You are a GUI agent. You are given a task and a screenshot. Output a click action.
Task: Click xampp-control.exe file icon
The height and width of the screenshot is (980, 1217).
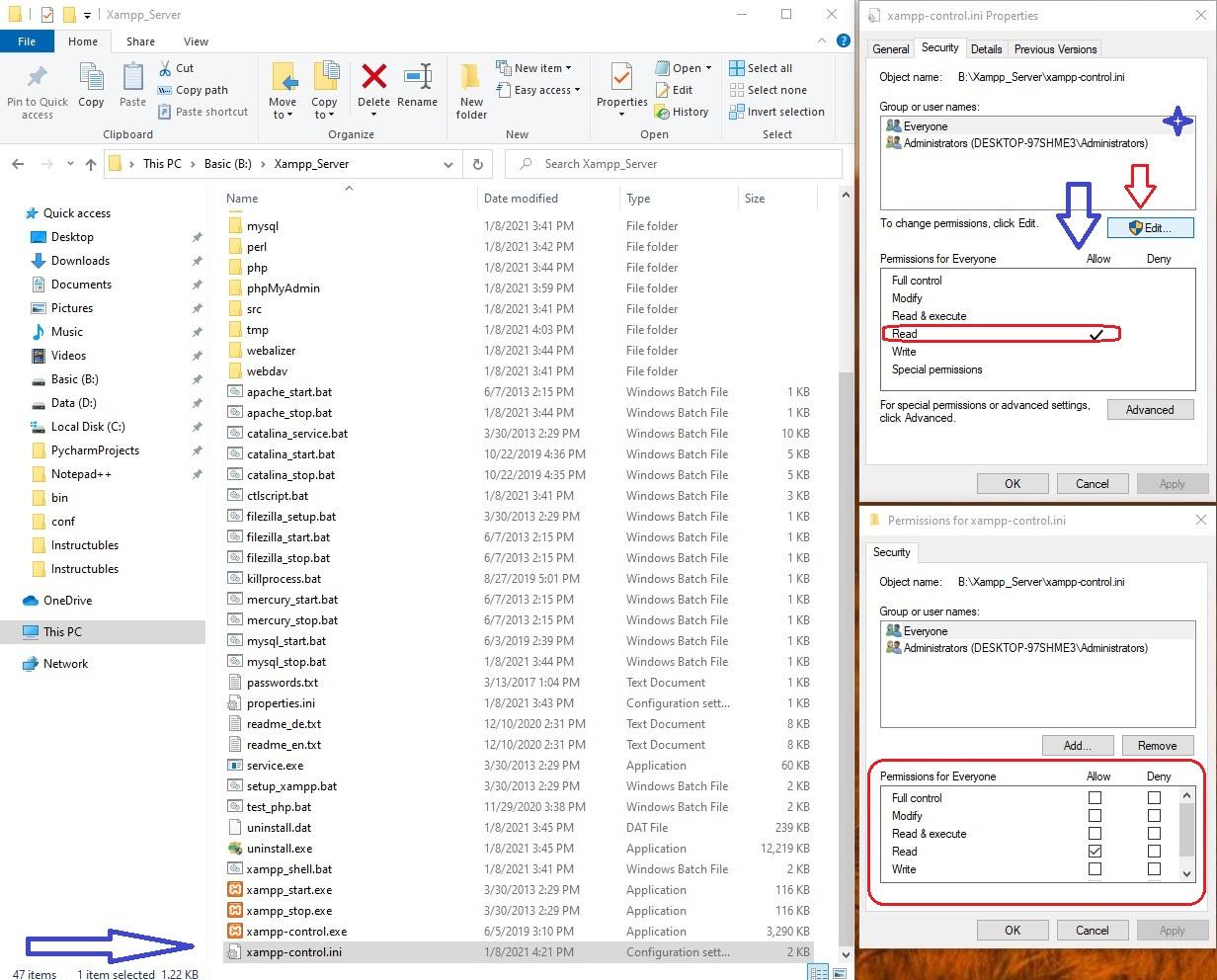(x=235, y=932)
